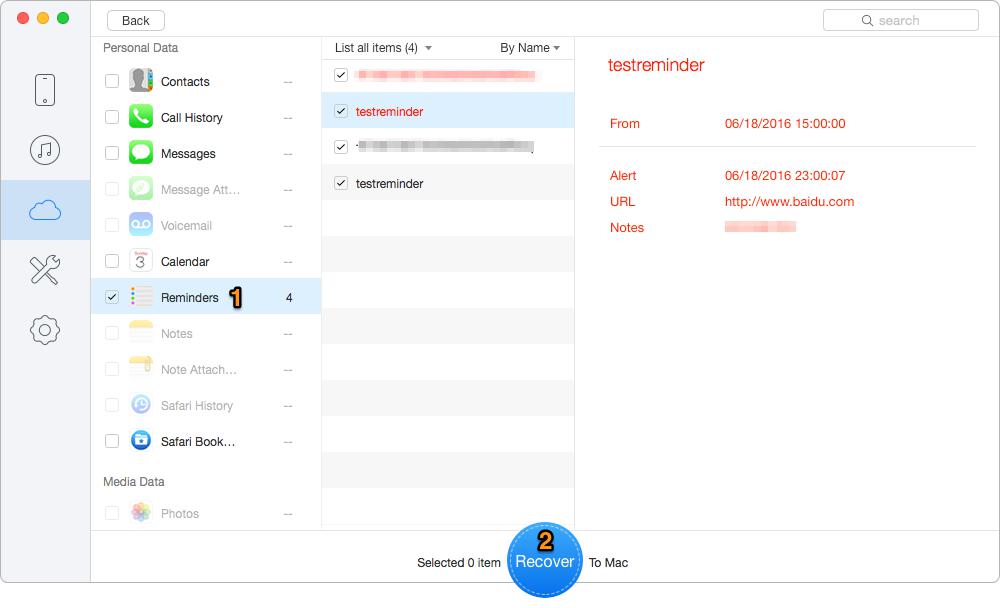Click the Safari Bookmarks icon
The height and width of the screenshot is (608, 1000).
[x=141, y=441]
